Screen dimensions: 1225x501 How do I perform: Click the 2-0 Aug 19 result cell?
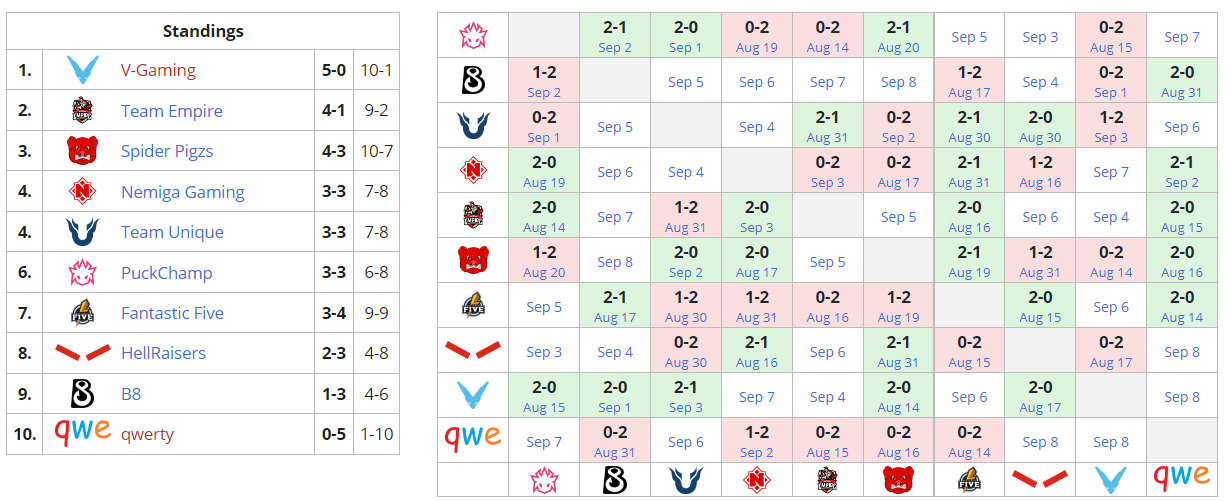[x=544, y=171]
